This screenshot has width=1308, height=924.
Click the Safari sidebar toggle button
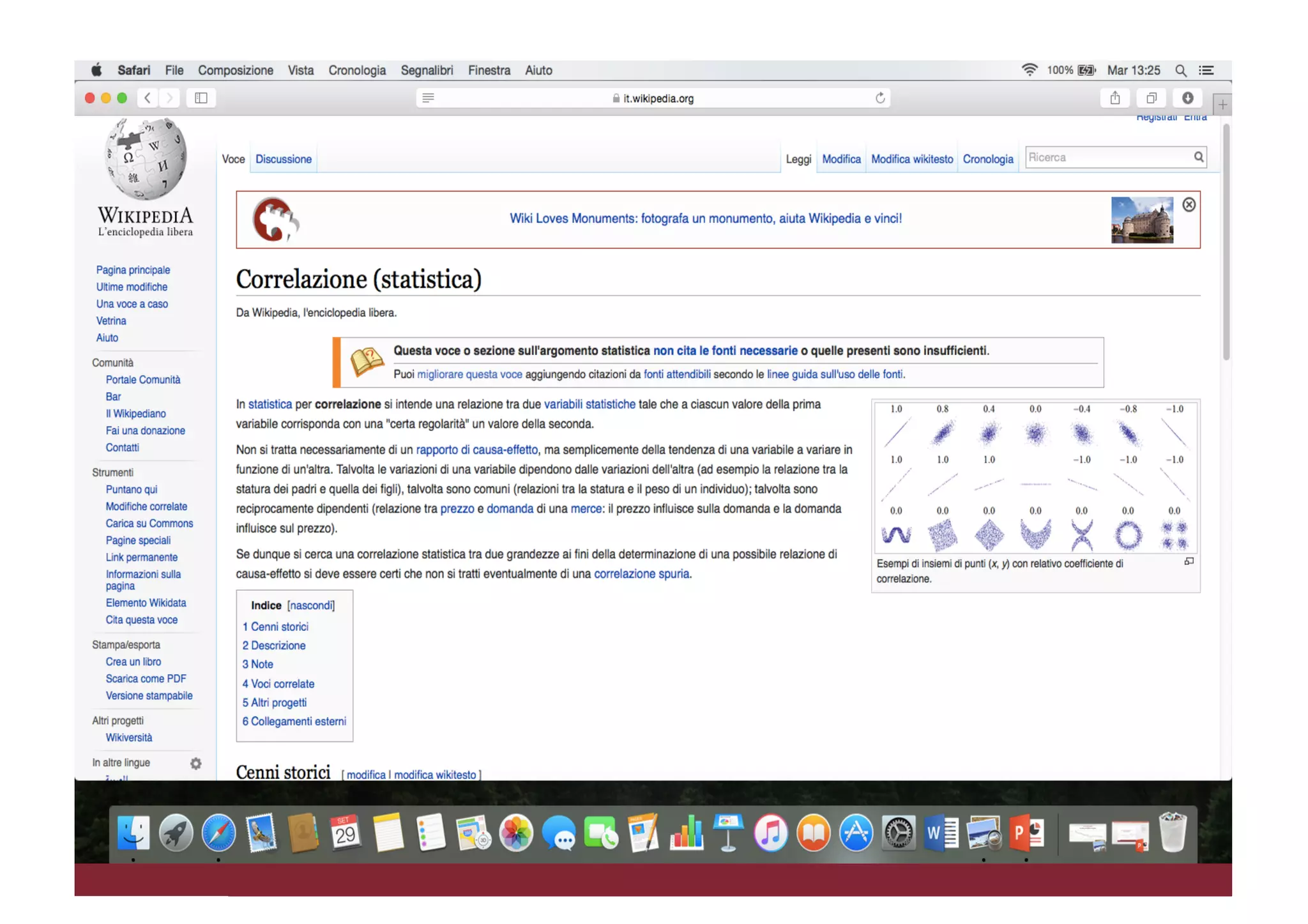201,98
